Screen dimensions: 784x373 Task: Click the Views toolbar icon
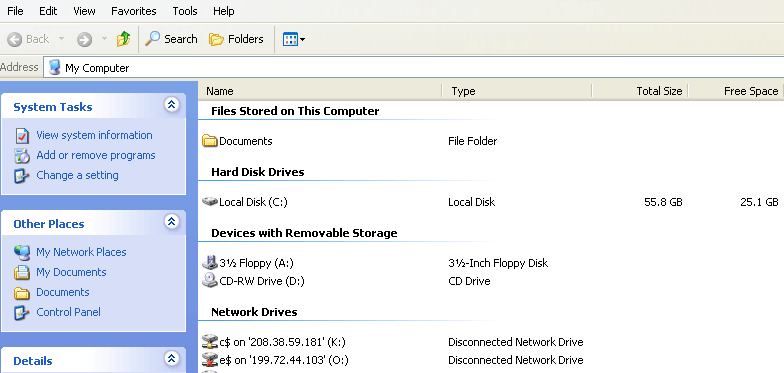click(294, 39)
